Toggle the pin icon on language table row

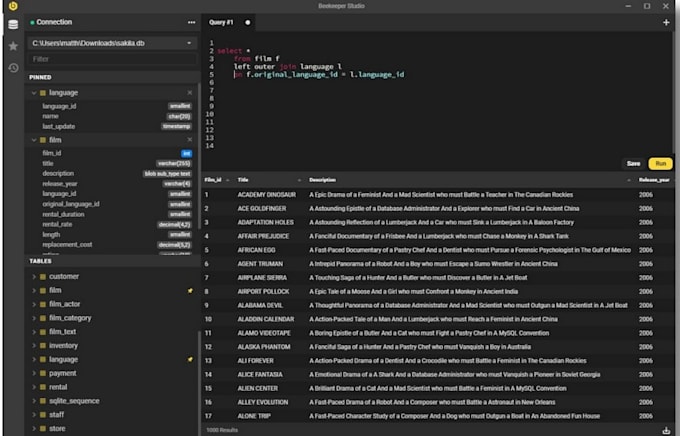(190, 359)
